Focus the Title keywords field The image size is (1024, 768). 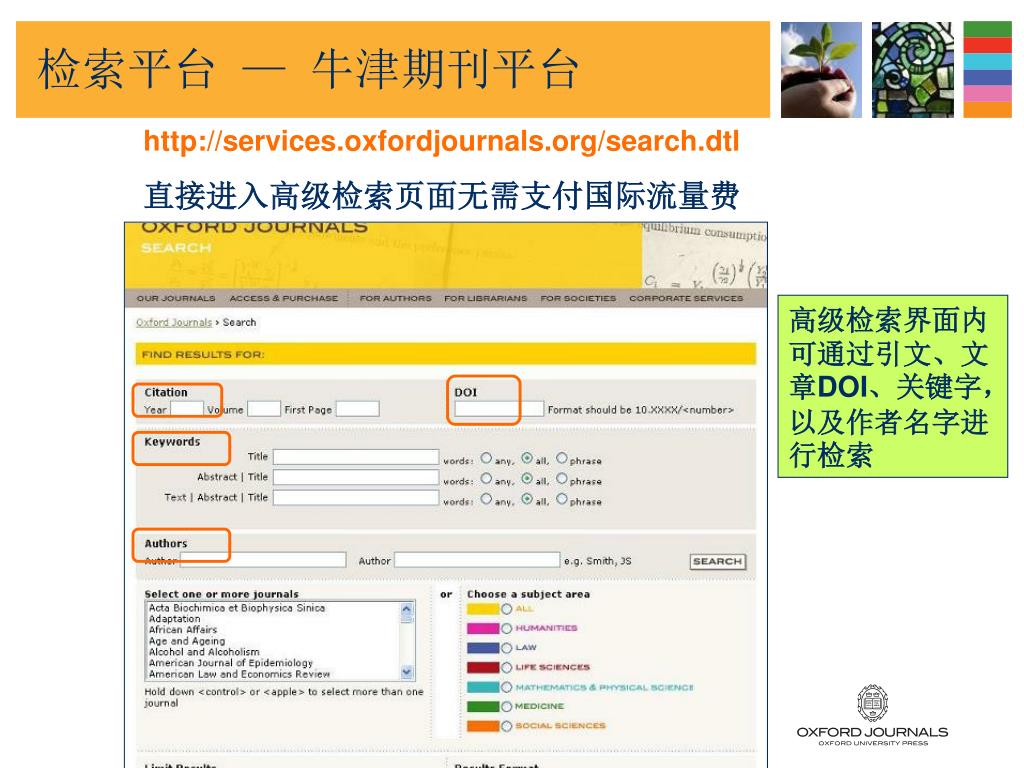click(x=356, y=456)
